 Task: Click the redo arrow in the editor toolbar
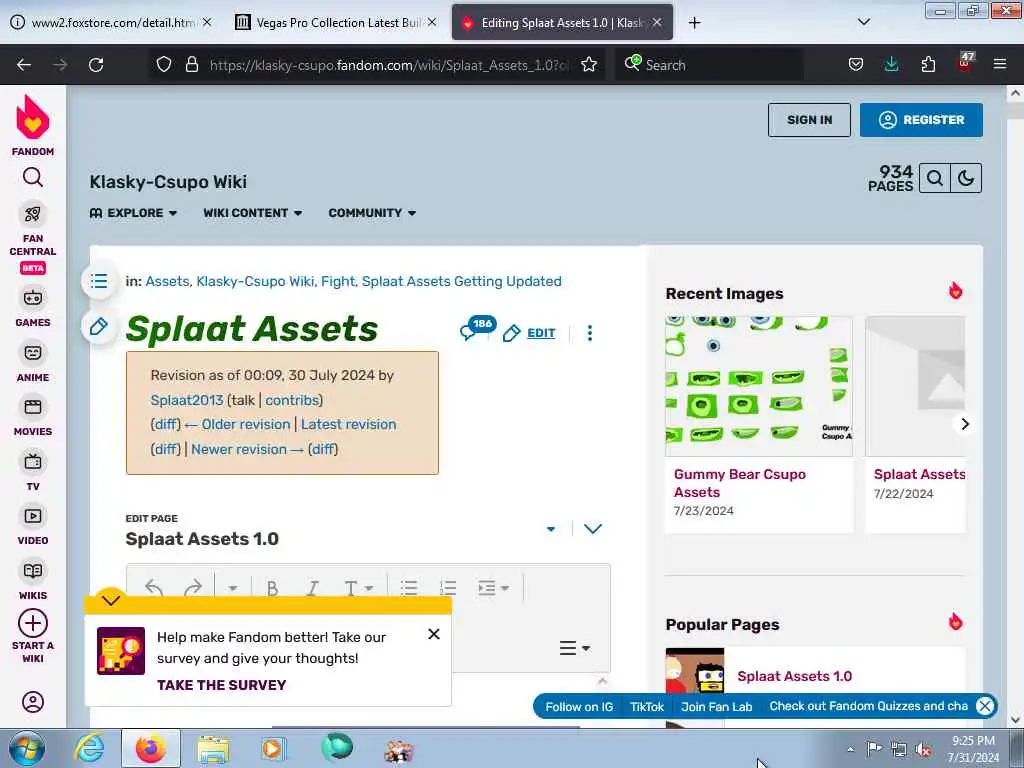[193, 588]
